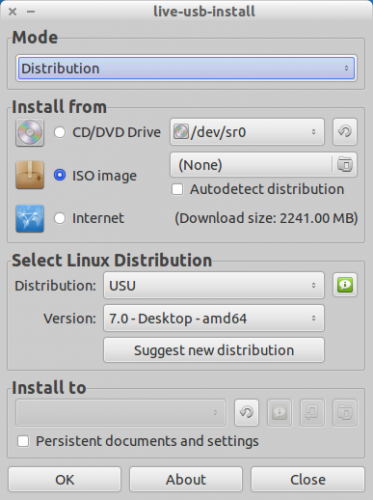Open the Mode dropdown showing Distribution

[186, 68]
